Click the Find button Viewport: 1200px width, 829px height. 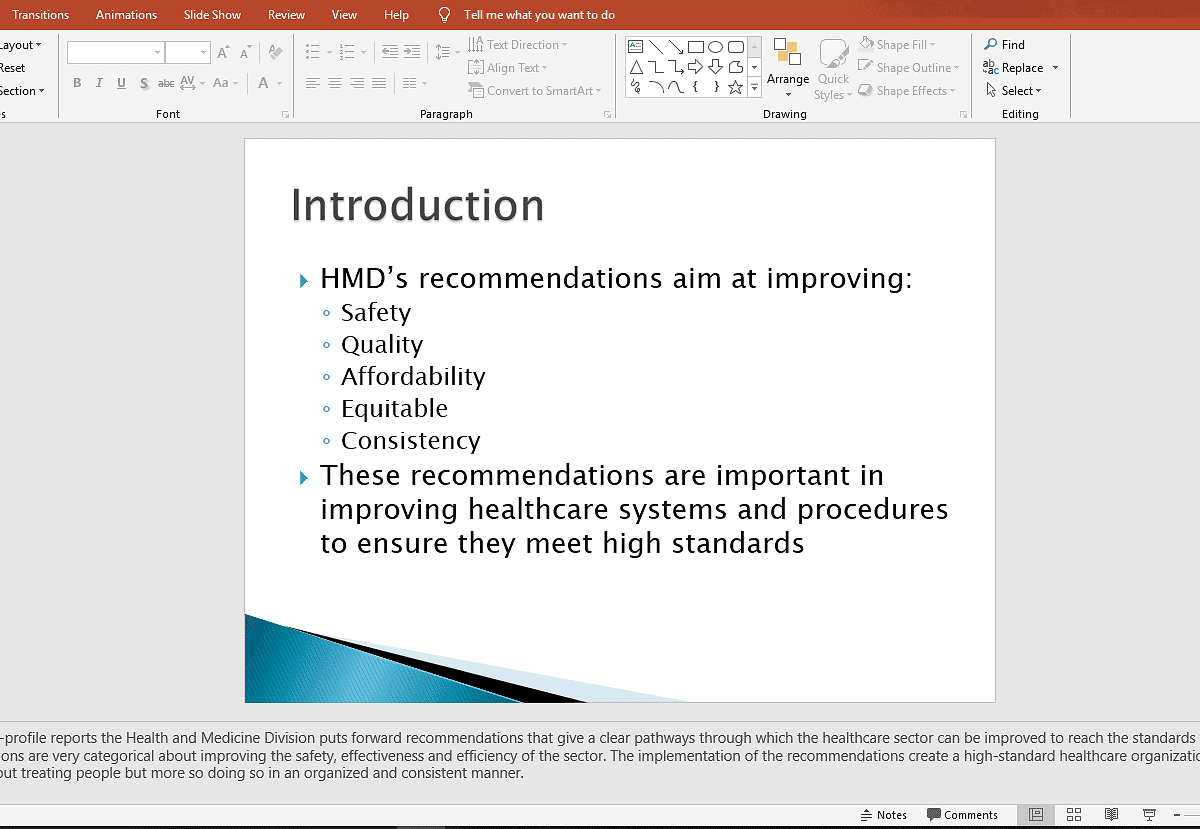pyautogui.click(x=1005, y=45)
